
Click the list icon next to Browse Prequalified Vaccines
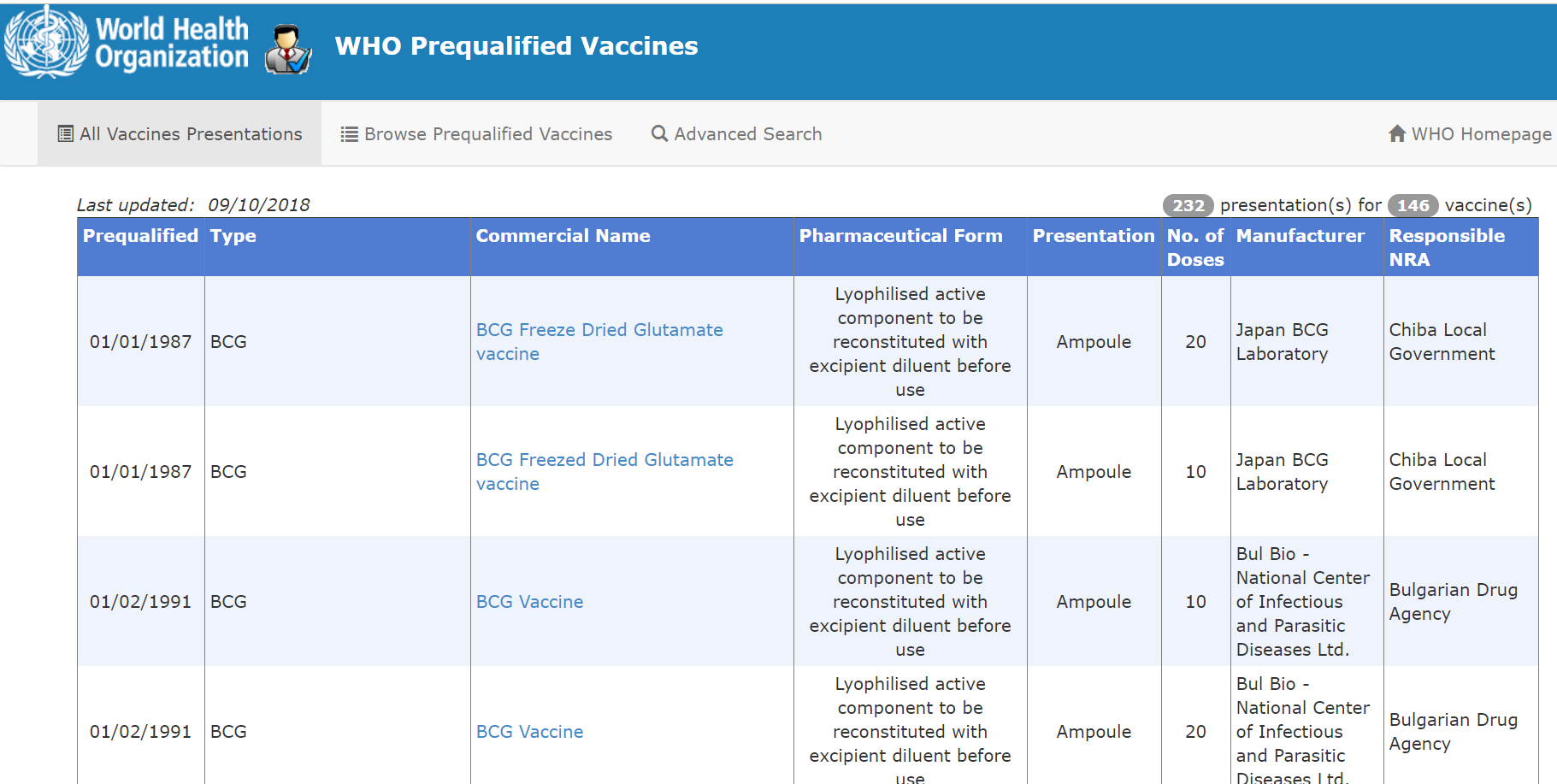(348, 133)
